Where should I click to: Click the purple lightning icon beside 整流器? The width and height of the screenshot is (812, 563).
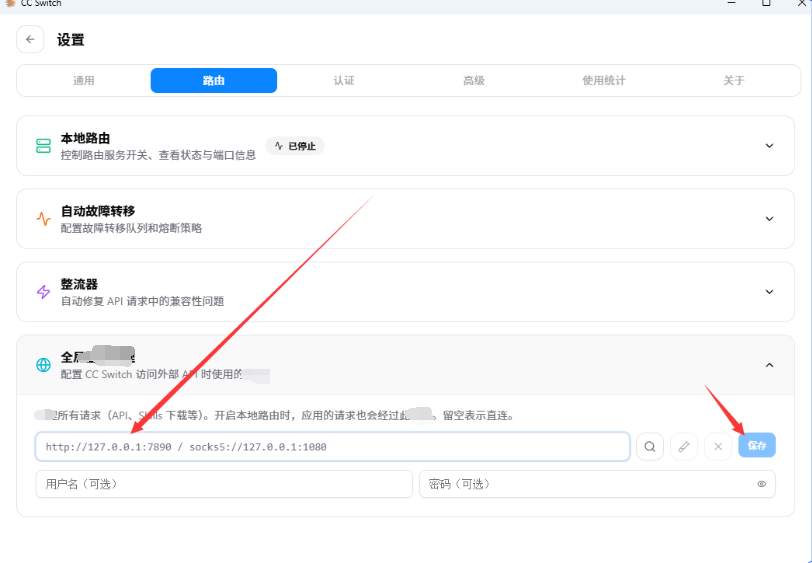coord(44,292)
